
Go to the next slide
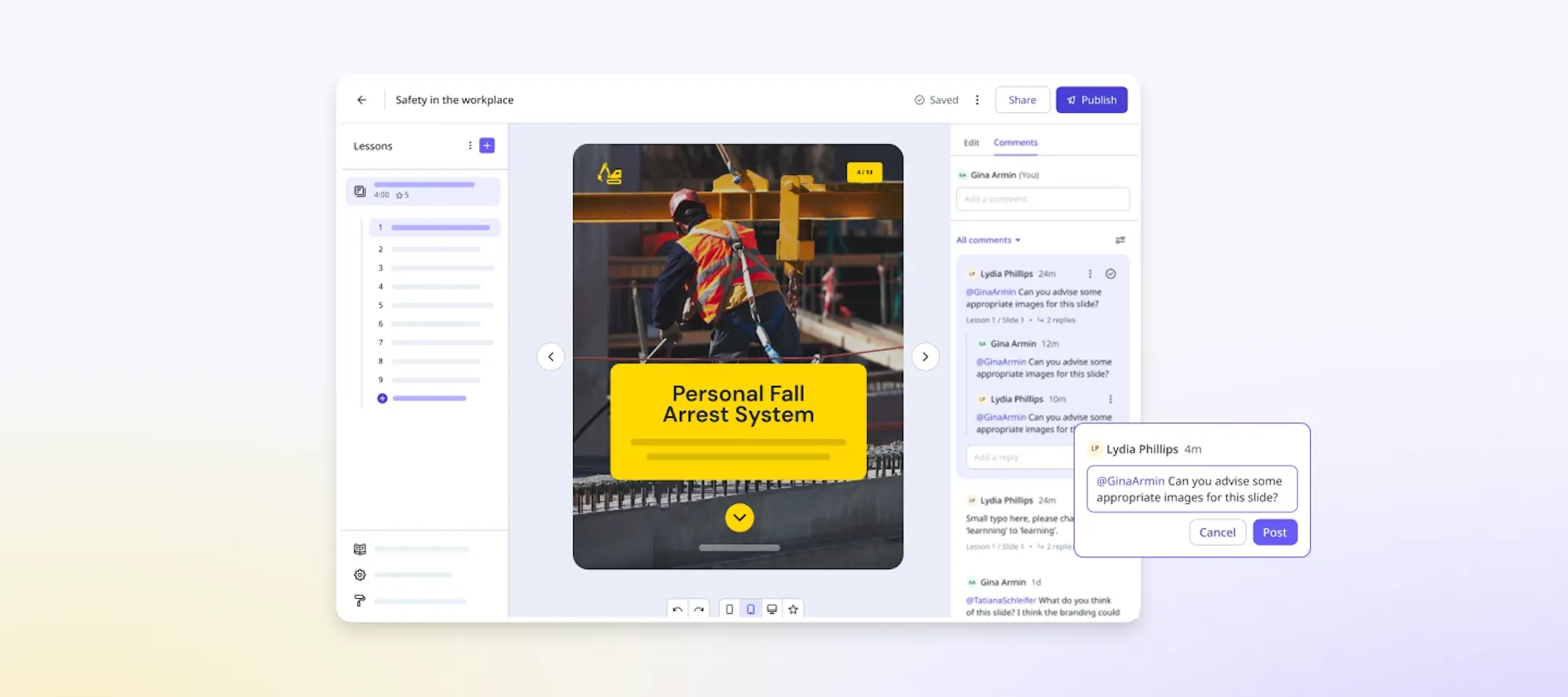click(925, 357)
